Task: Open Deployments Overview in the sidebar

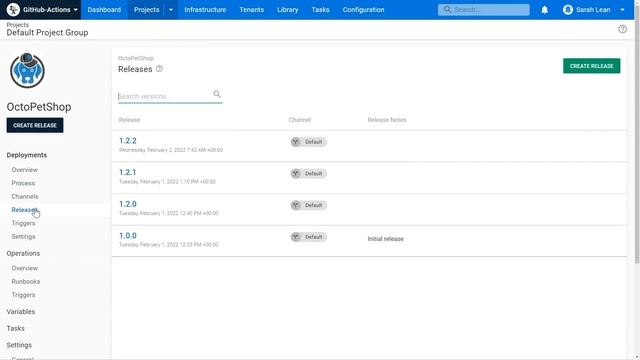Action: coord(24,170)
